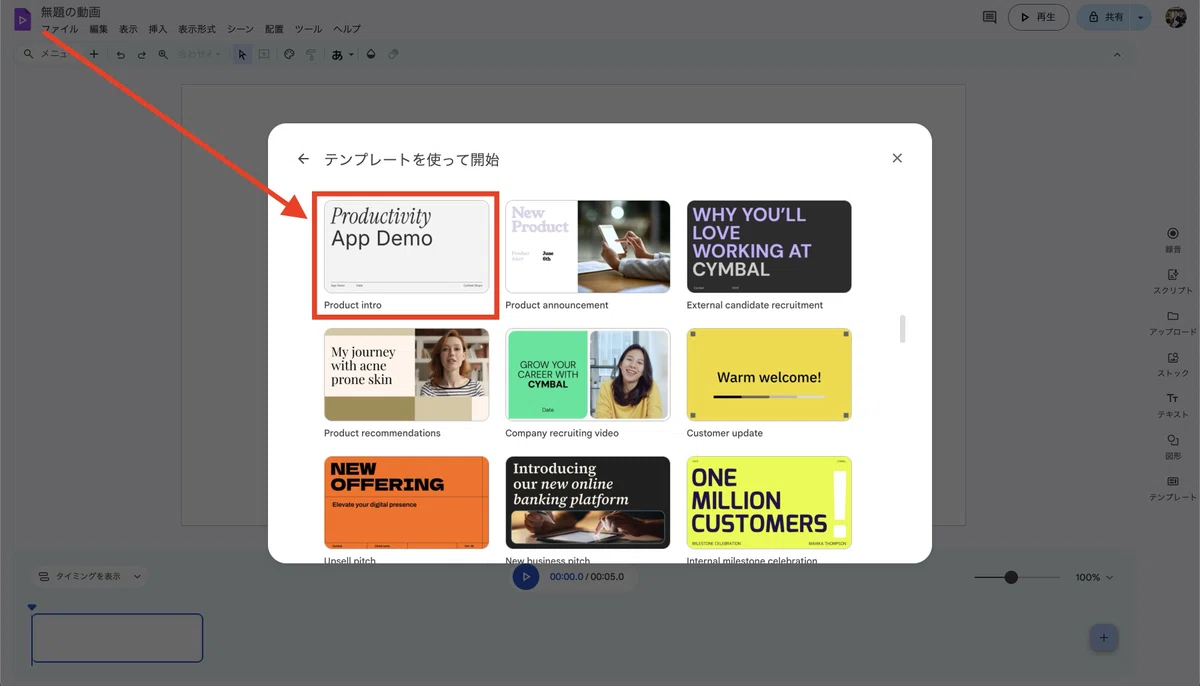Click the menu search box
Viewport: 1200px width, 686px height.
(x=47, y=54)
